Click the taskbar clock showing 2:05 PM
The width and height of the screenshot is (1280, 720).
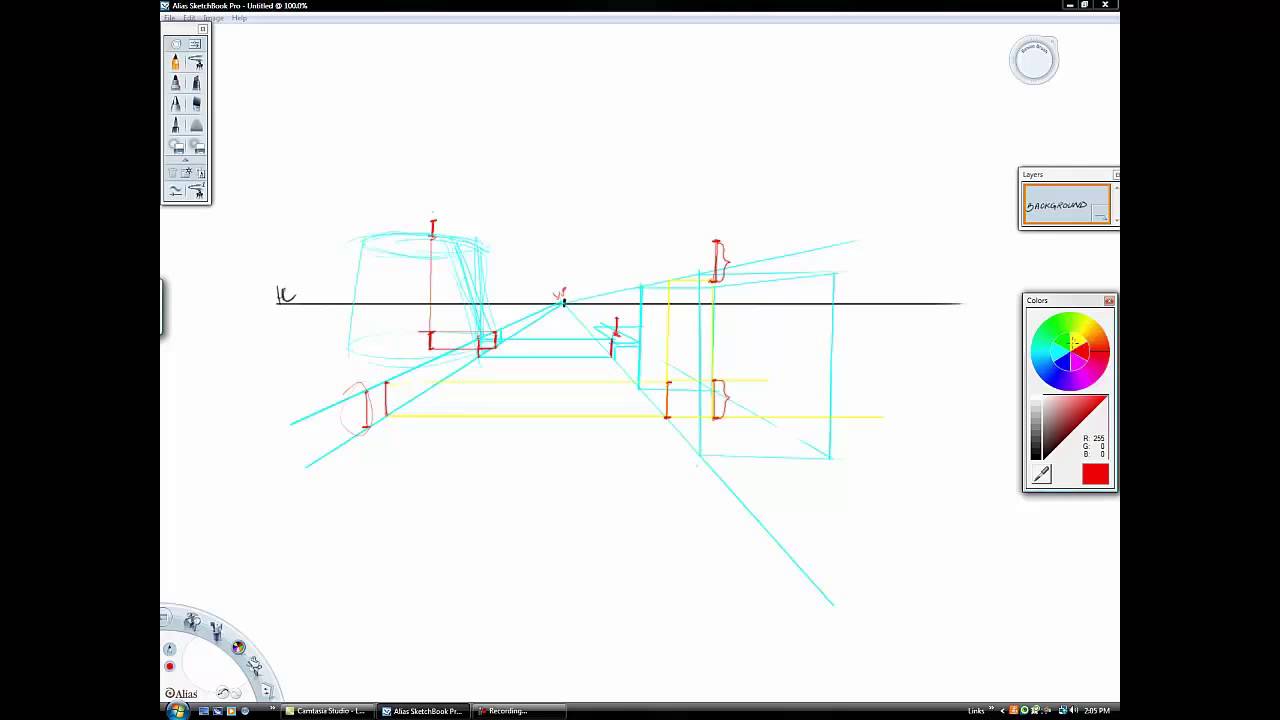(1097, 711)
